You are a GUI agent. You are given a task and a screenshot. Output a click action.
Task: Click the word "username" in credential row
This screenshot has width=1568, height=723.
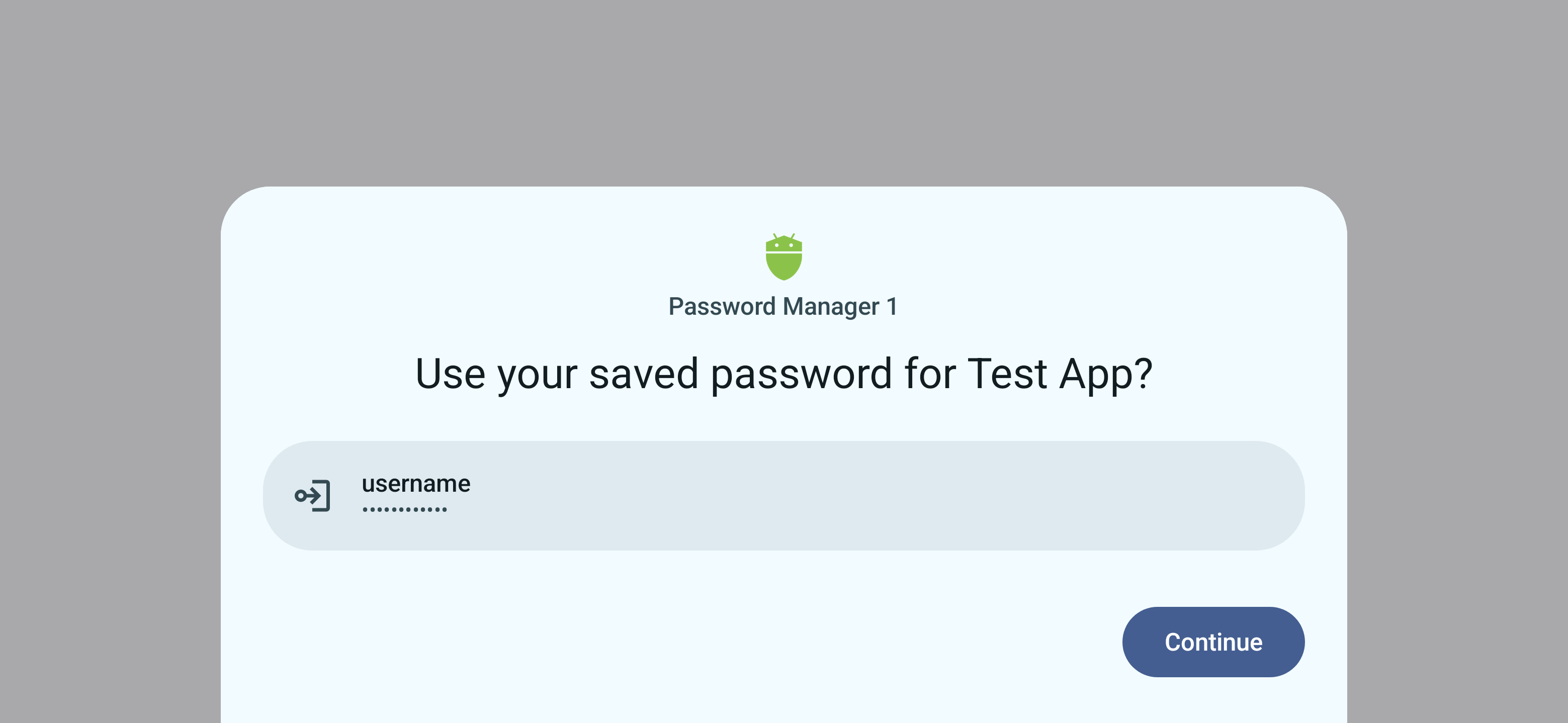416,484
